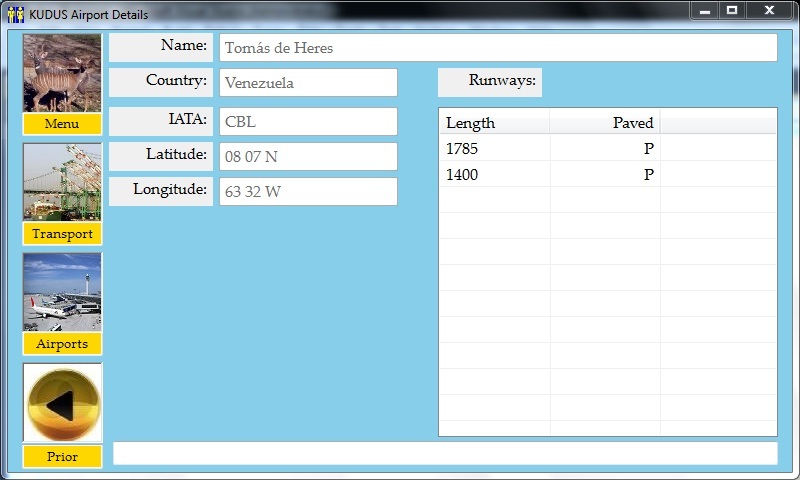Maximize the KUDUS Airport Details window
The height and width of the screenshot is (480, 800).
pos(732,10)
